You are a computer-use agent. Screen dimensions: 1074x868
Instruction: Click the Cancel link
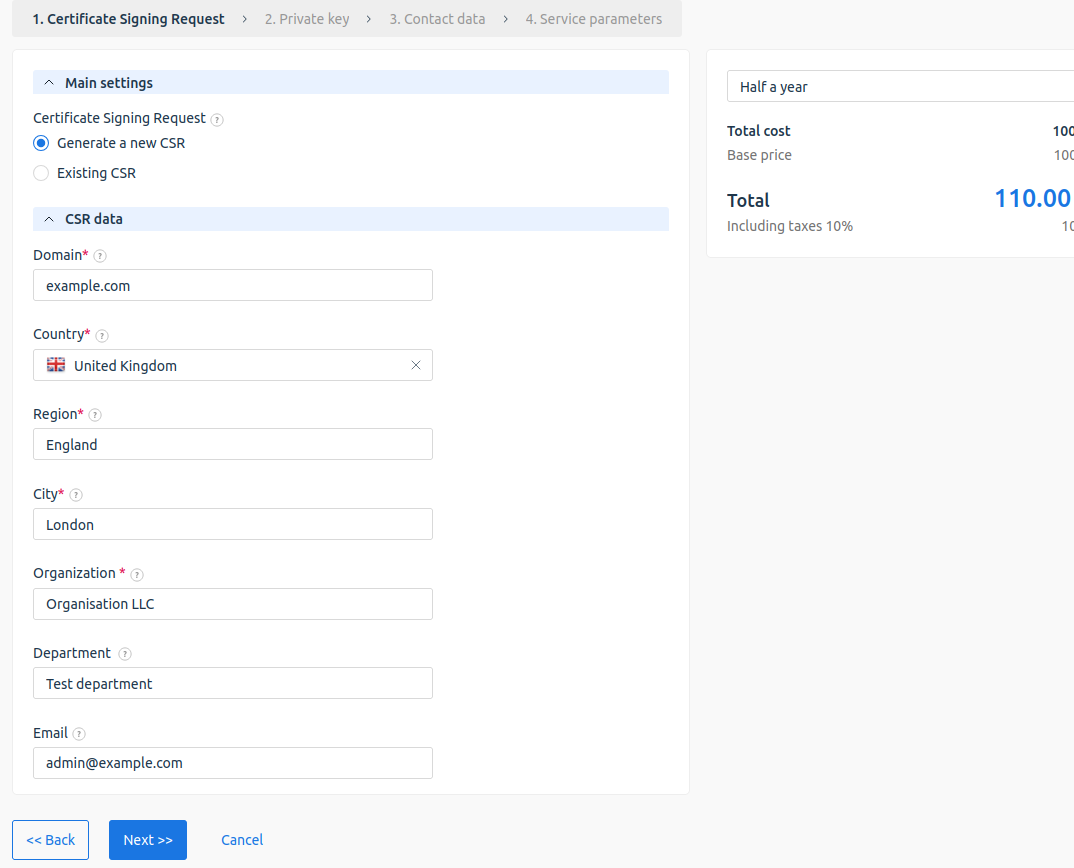pos(242,840)
